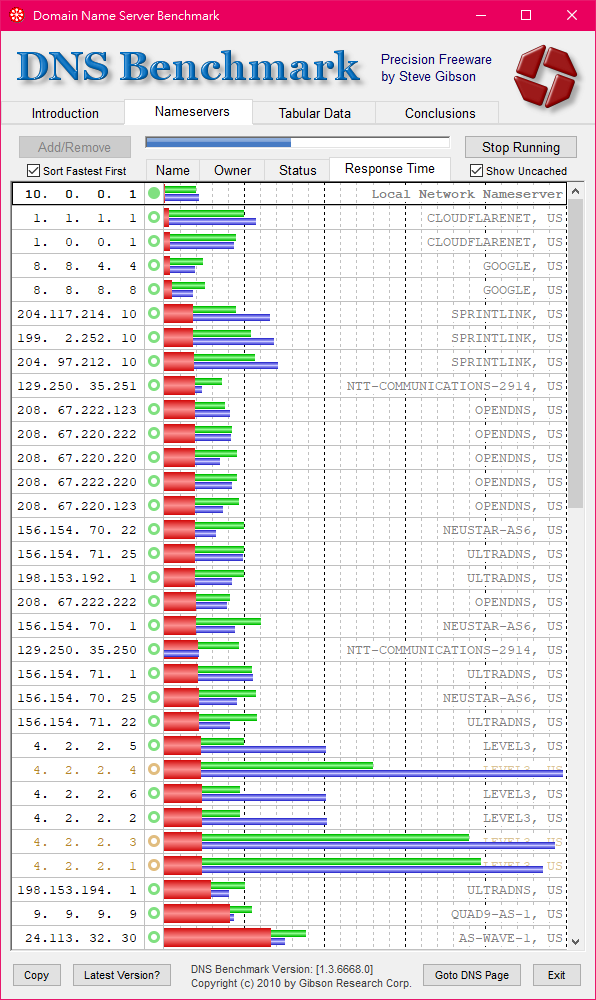Click status circle of 9.9.9.9
The width and height of the screenshot is (596, 1000).
(x=154, y=913)
